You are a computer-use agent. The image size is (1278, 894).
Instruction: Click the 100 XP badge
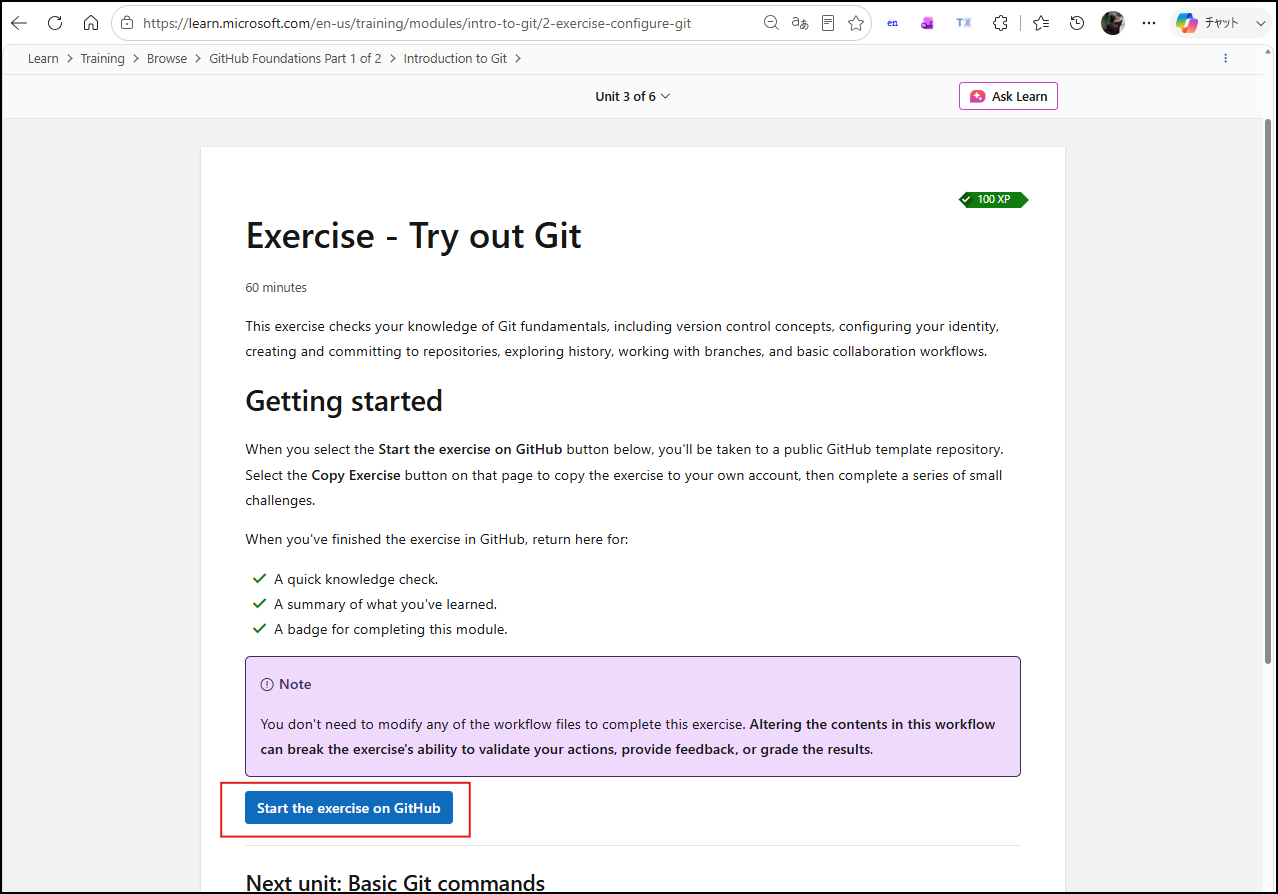993,199
